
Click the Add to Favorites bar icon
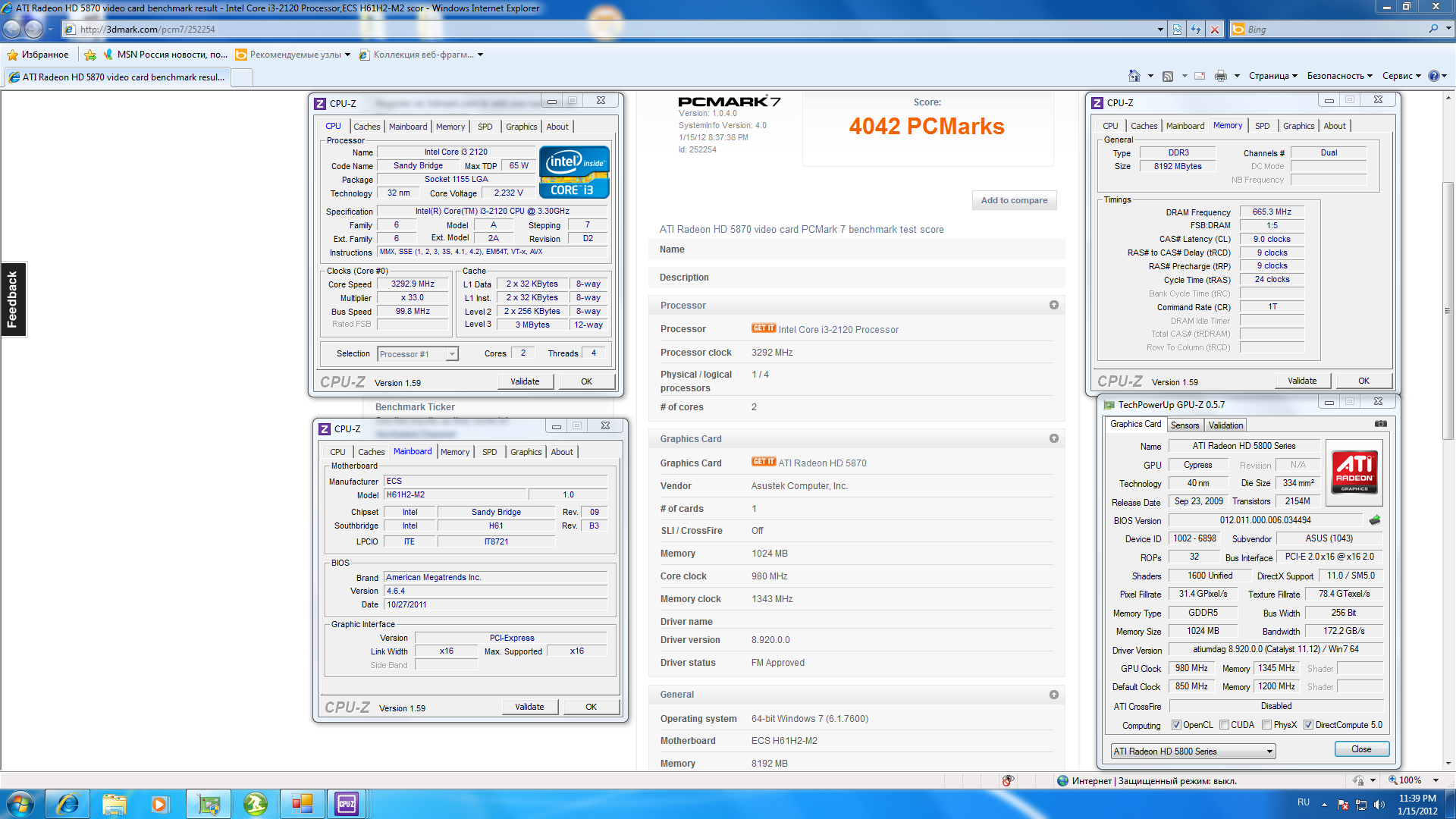pyautogui.click(x=90, y=55)
